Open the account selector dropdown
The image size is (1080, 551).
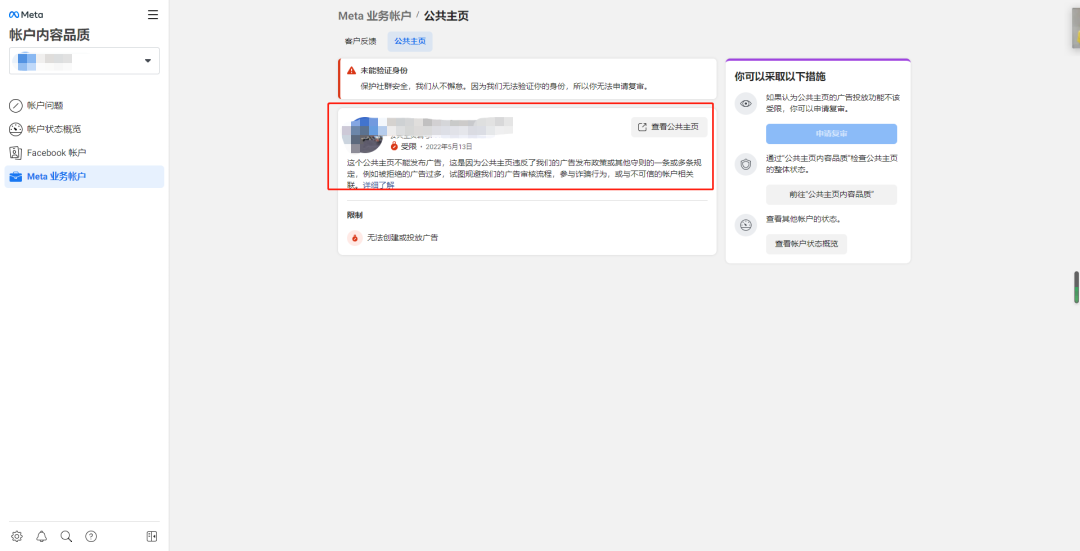click(84, 61)
